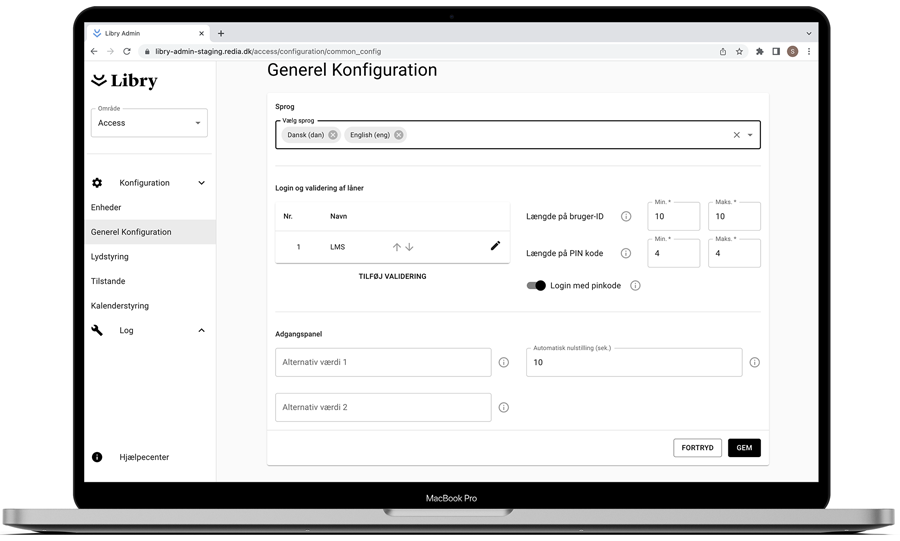Click the FORTRYD cancel button

pyautogui.click(x=697, y=448)
